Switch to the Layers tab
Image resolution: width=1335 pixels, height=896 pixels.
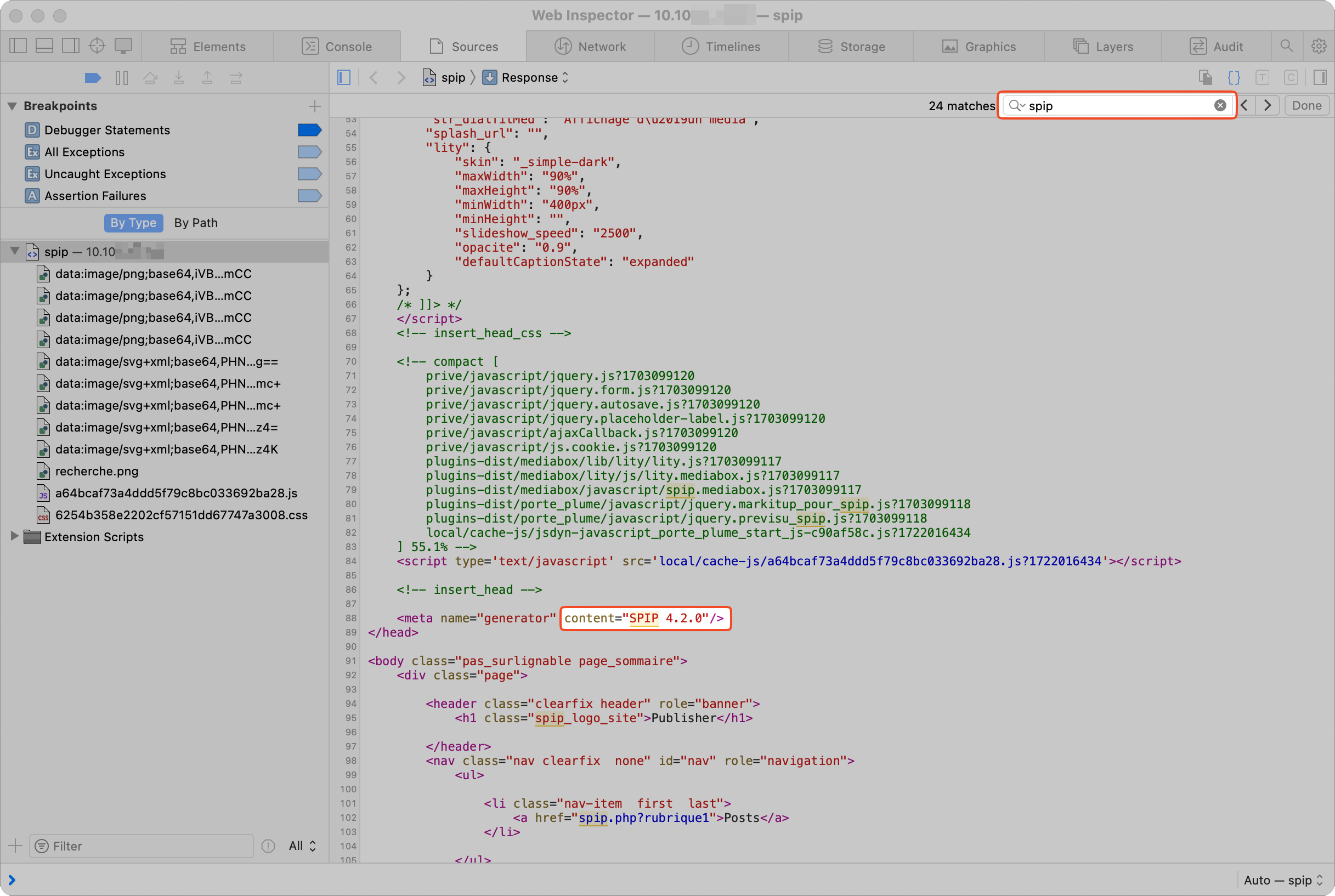tap(1103, 46)
